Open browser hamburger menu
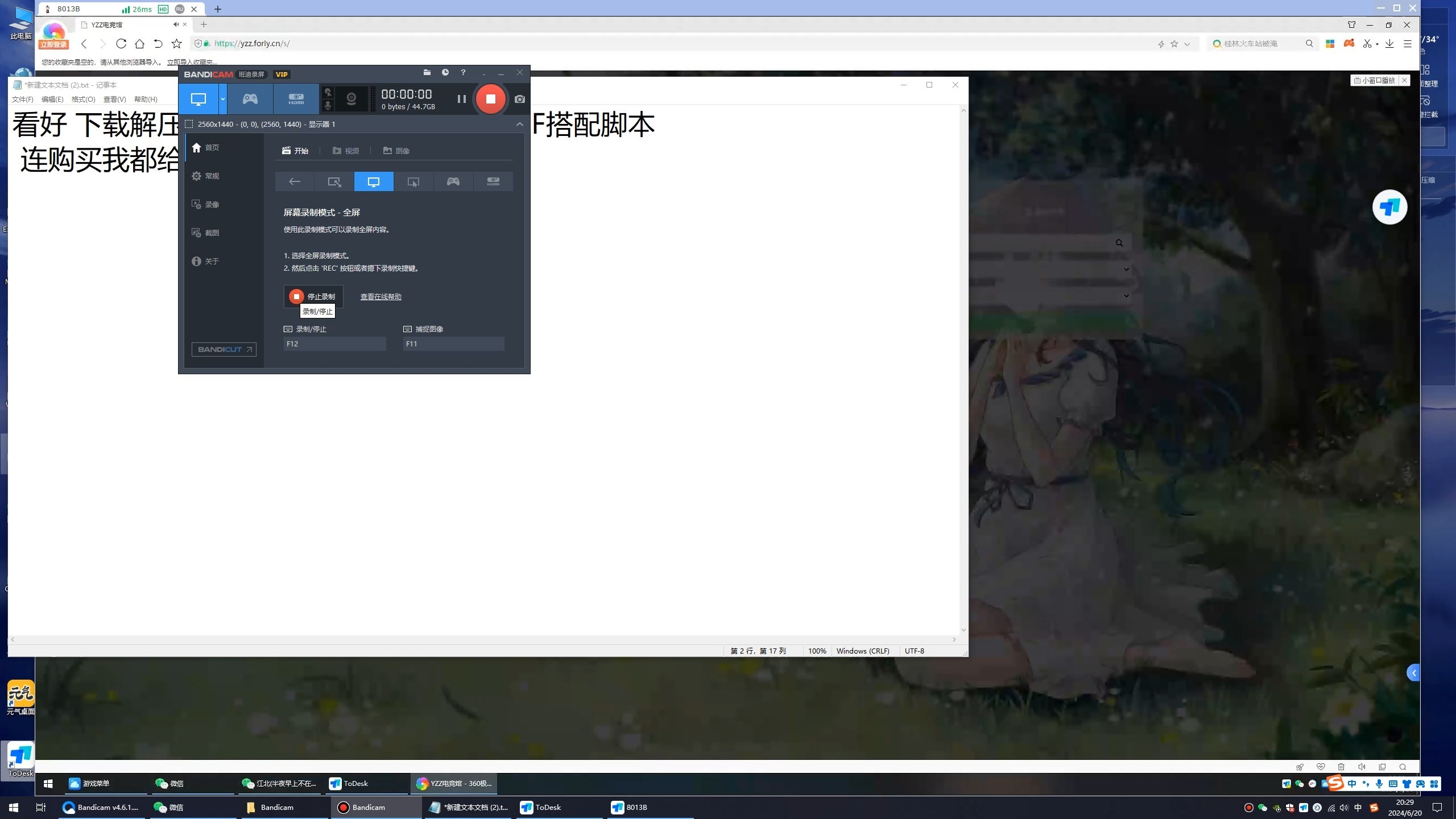The height and width of the screenshot is (819, 1456). [x=1408, y=44]
